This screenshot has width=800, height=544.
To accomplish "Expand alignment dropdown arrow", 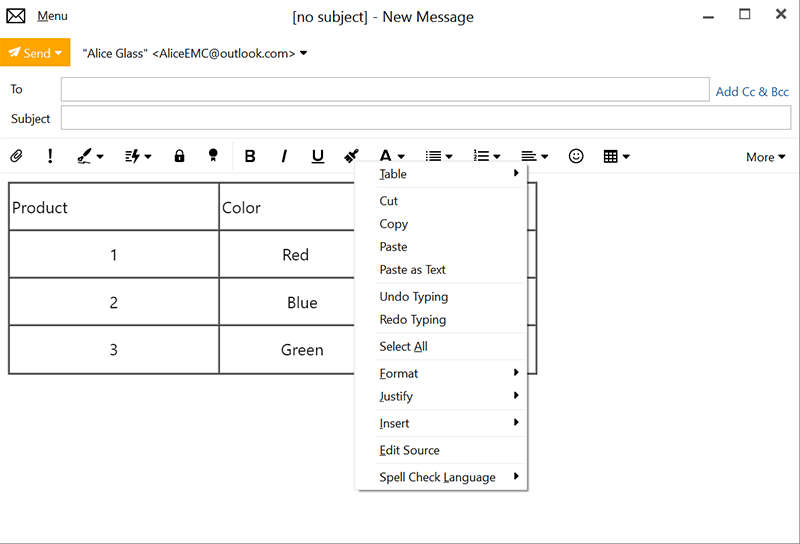I will point(544,157).
